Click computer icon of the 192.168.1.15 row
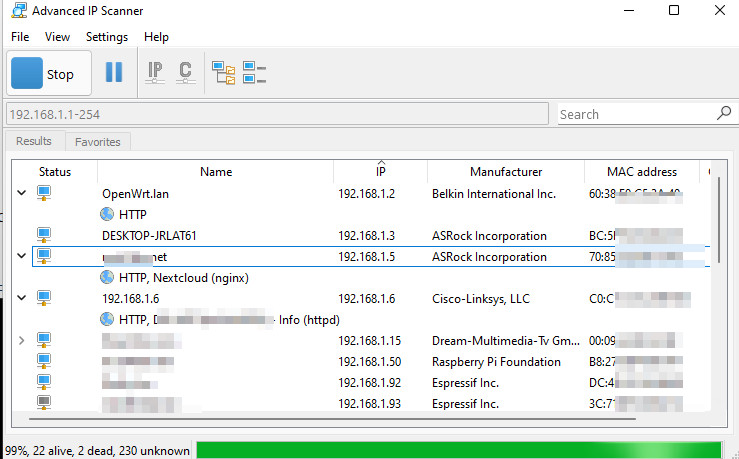Viewport: 739px width, 459px height. tap(44, 340)
